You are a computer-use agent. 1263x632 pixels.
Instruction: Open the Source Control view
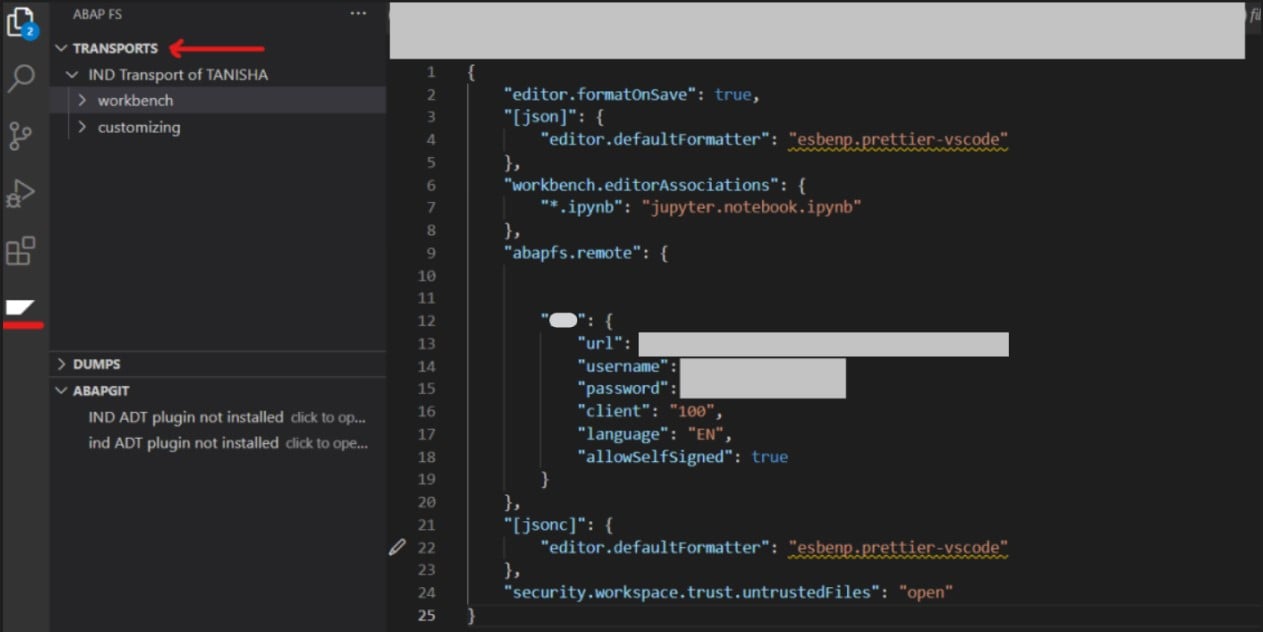click(x=23, y=136)
